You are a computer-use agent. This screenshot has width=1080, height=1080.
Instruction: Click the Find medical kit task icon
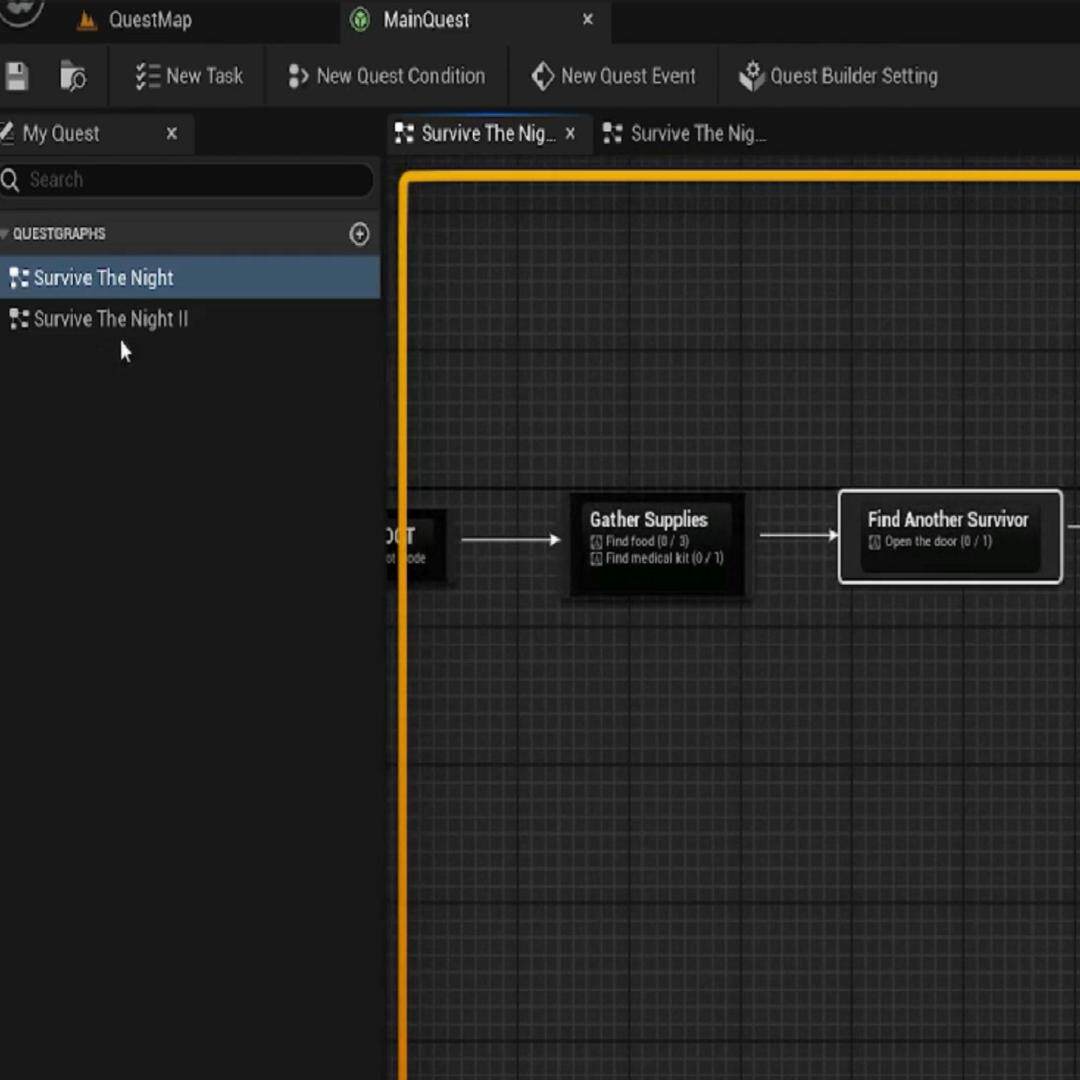[x=596, y=559]
